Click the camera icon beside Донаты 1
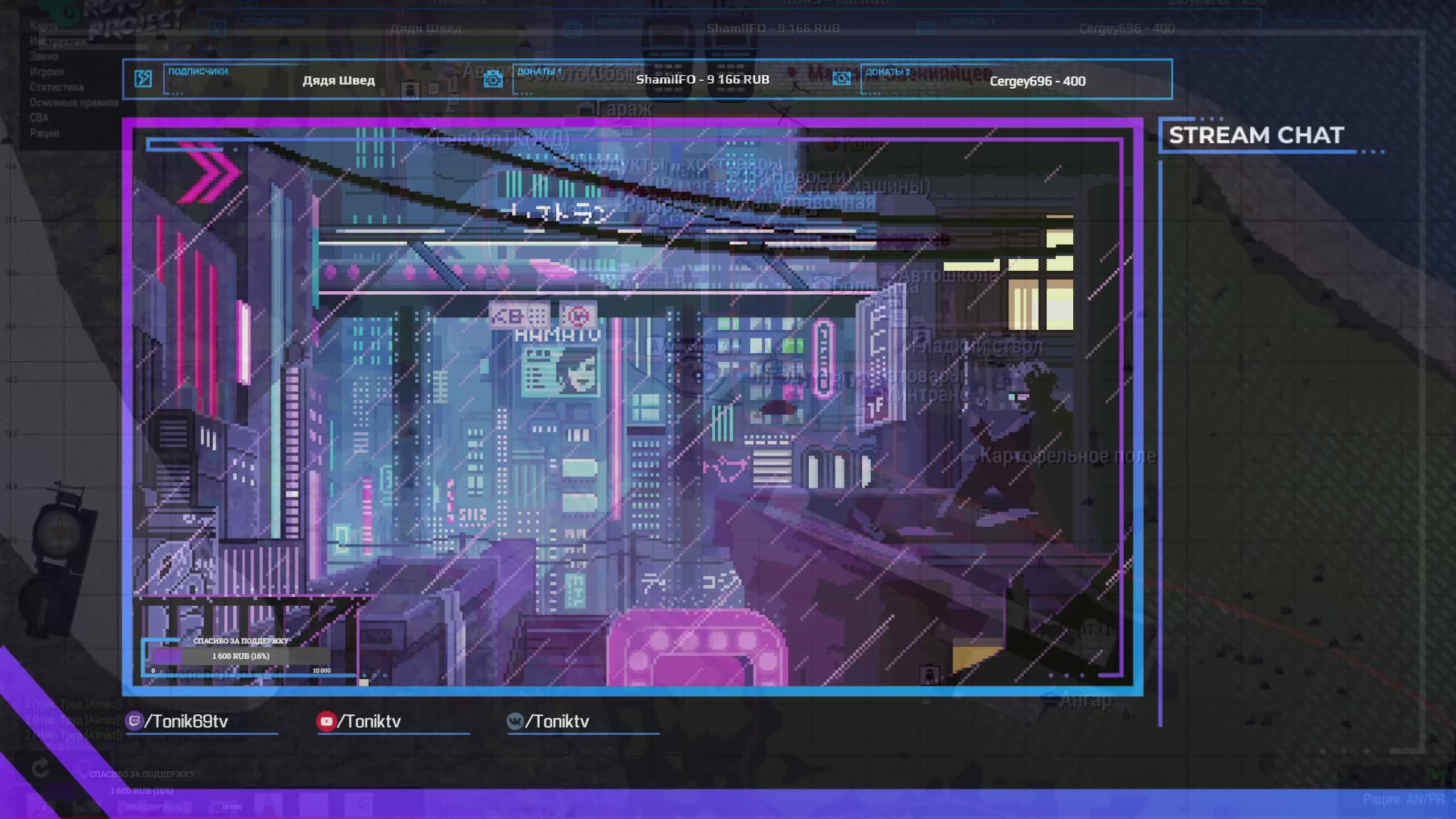This screenshot has width=1456, height=819. 493,79
